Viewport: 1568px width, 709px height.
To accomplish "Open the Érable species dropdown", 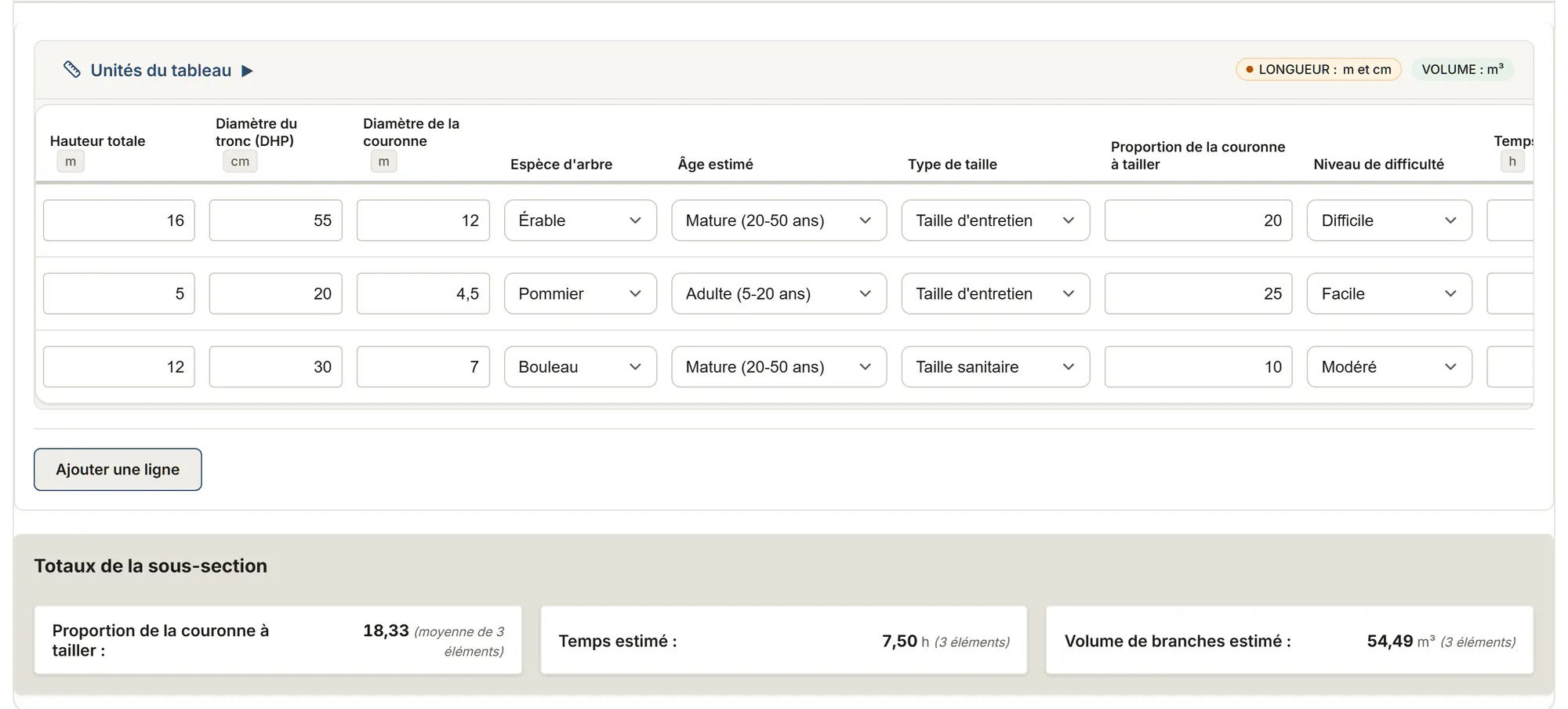I will click(x=580, y=220).
